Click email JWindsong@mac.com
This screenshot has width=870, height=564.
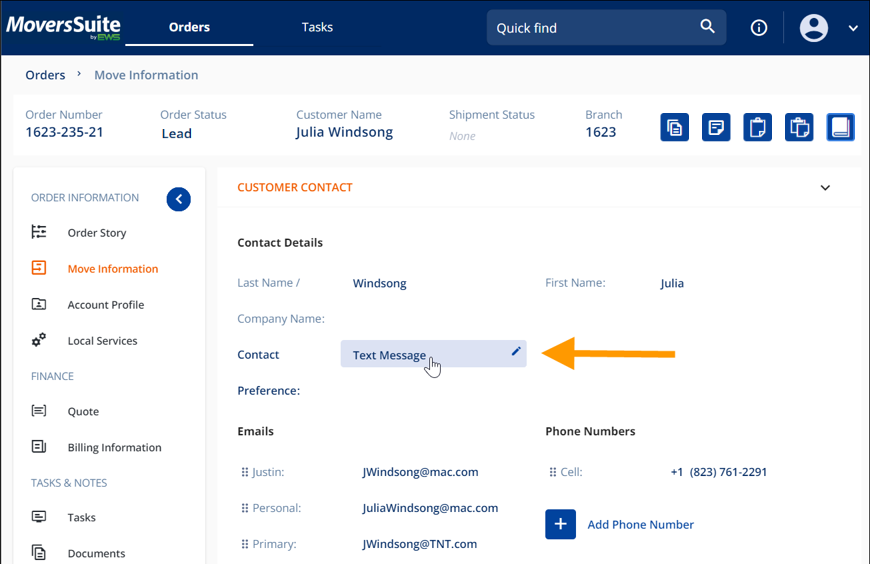coord(420,472)
